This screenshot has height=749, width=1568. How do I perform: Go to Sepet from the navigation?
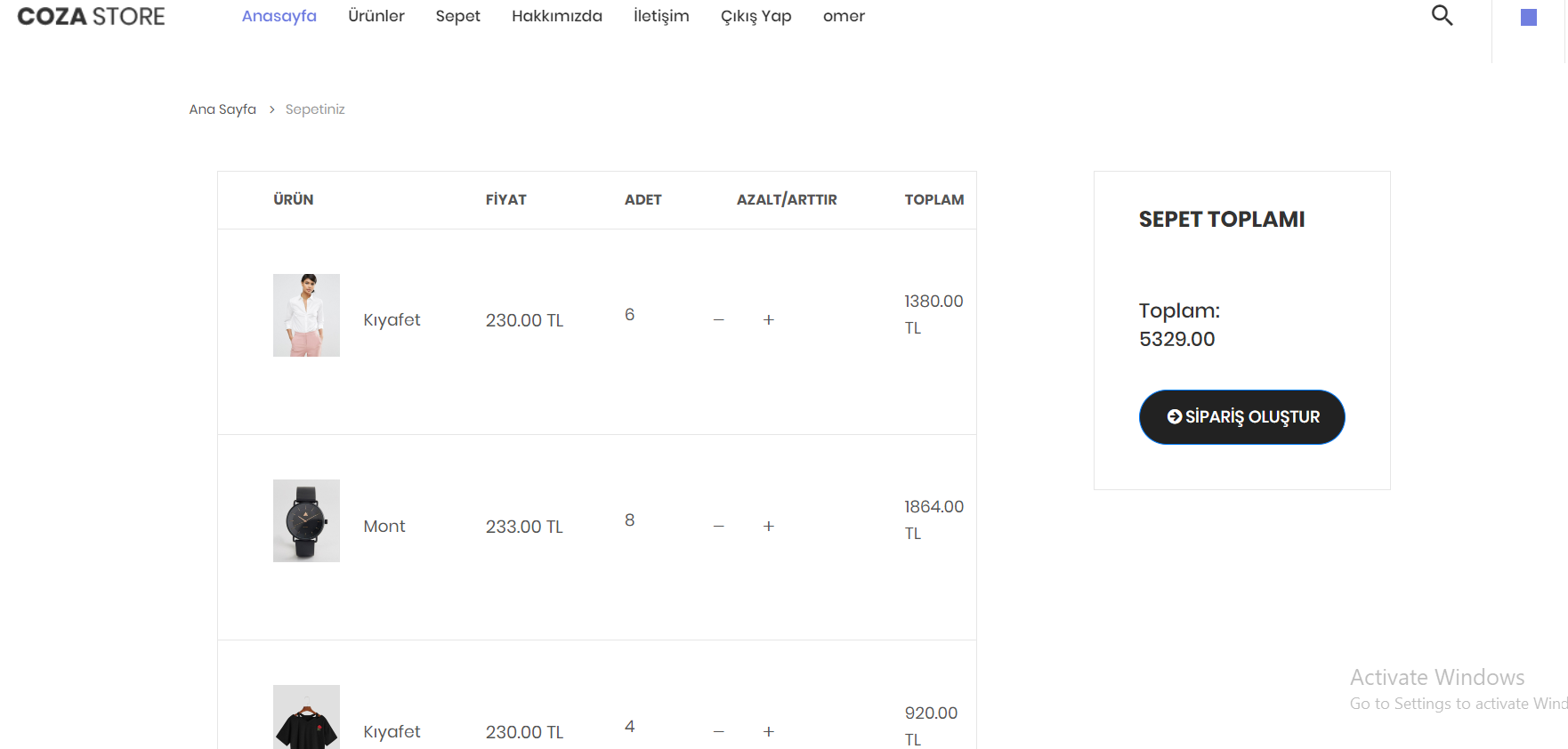click(x=457, y=15)
